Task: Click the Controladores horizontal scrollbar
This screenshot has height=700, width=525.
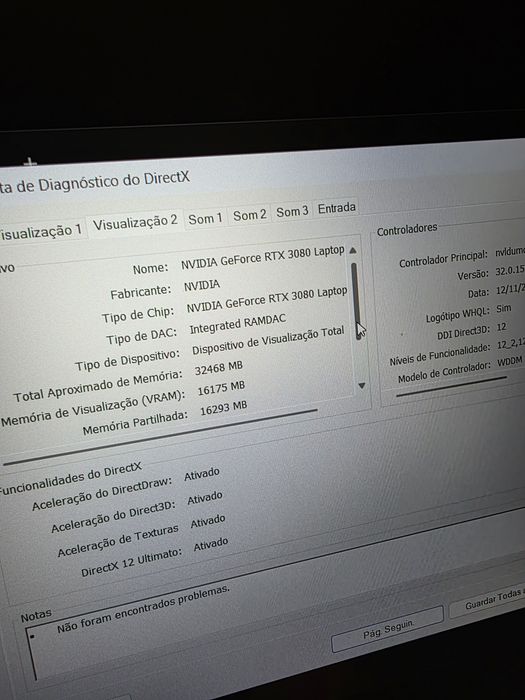Action: pos(451,386)
